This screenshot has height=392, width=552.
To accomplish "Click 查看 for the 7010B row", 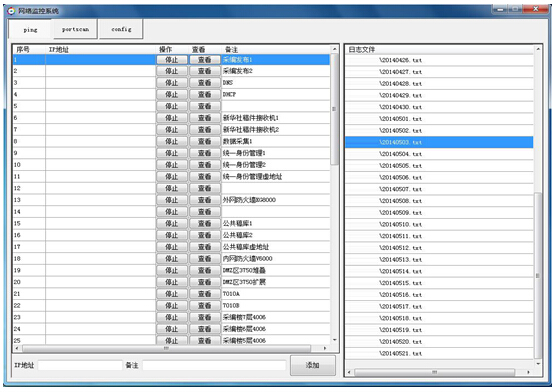I will click(205, 306).
